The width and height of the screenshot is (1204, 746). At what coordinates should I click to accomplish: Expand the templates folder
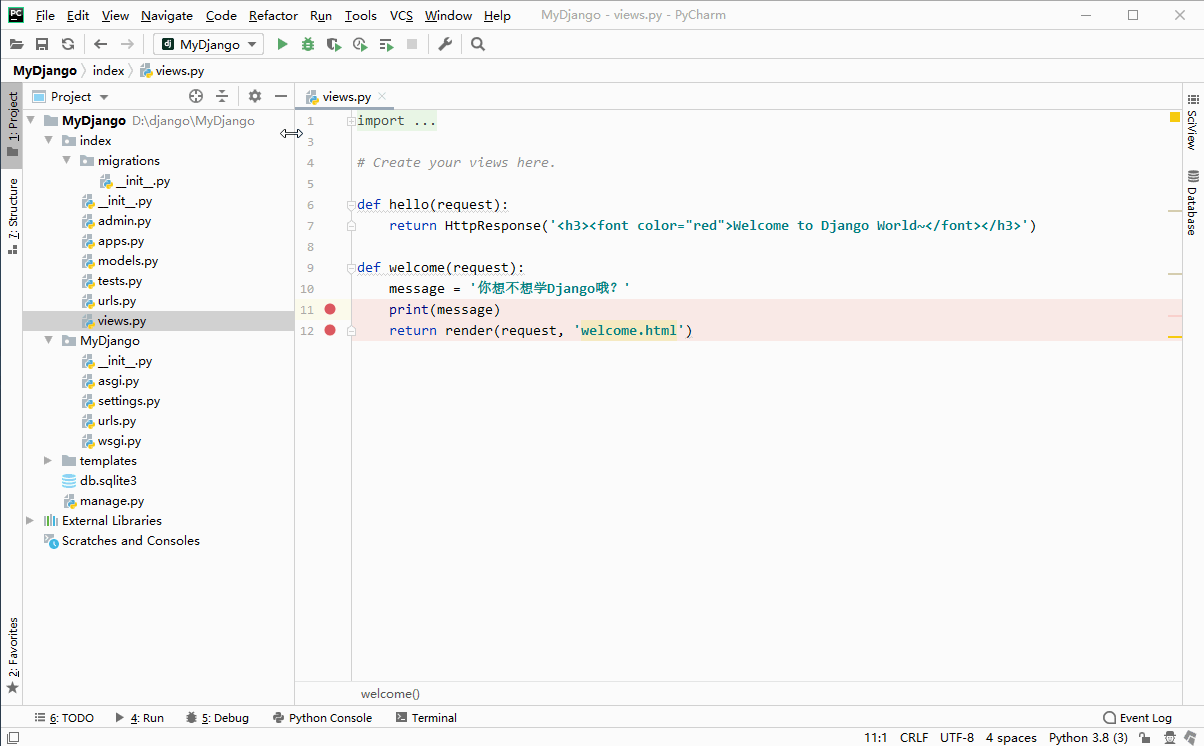coord(48,461)
